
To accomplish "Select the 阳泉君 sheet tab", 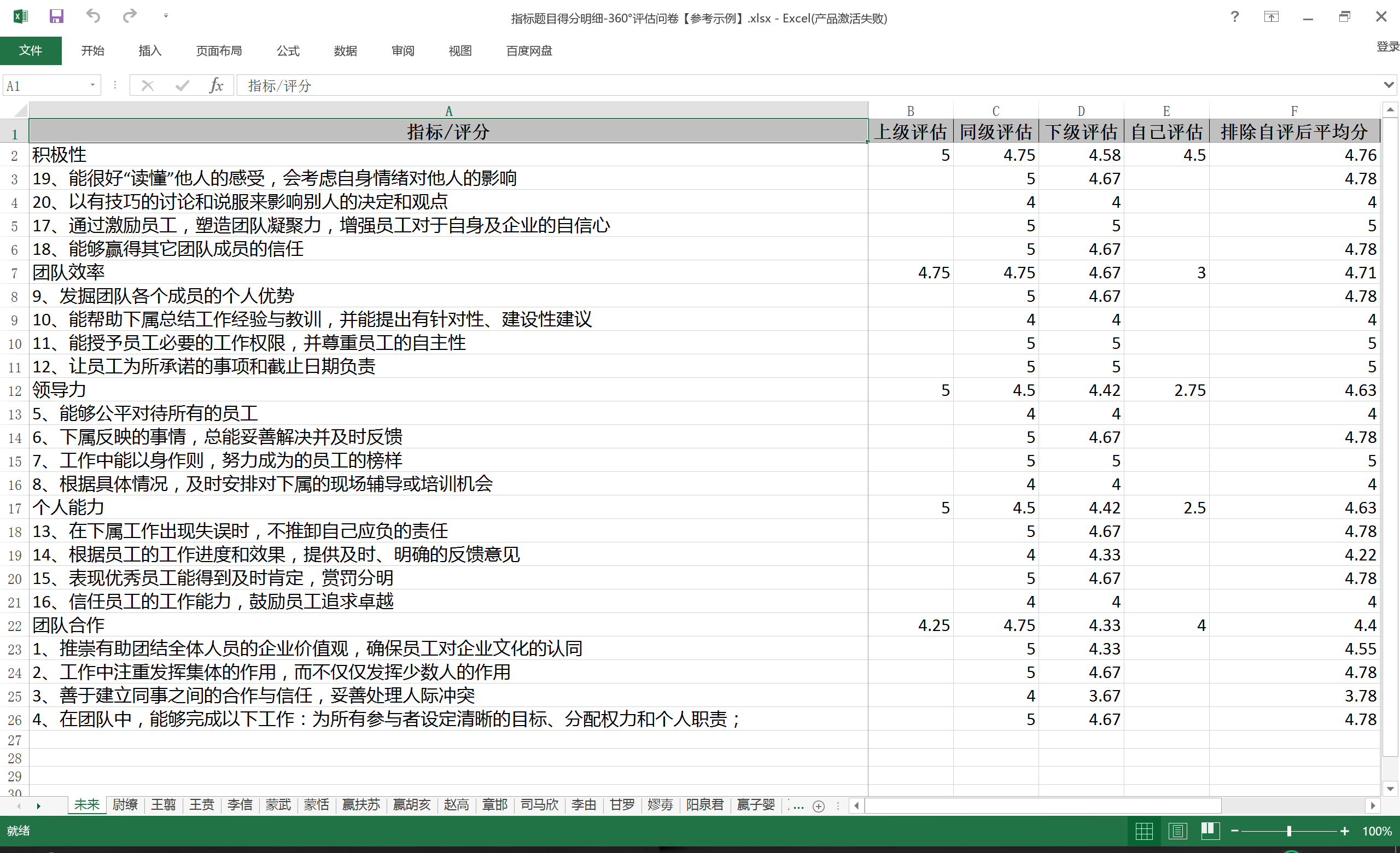I will (x=705, y=805).
